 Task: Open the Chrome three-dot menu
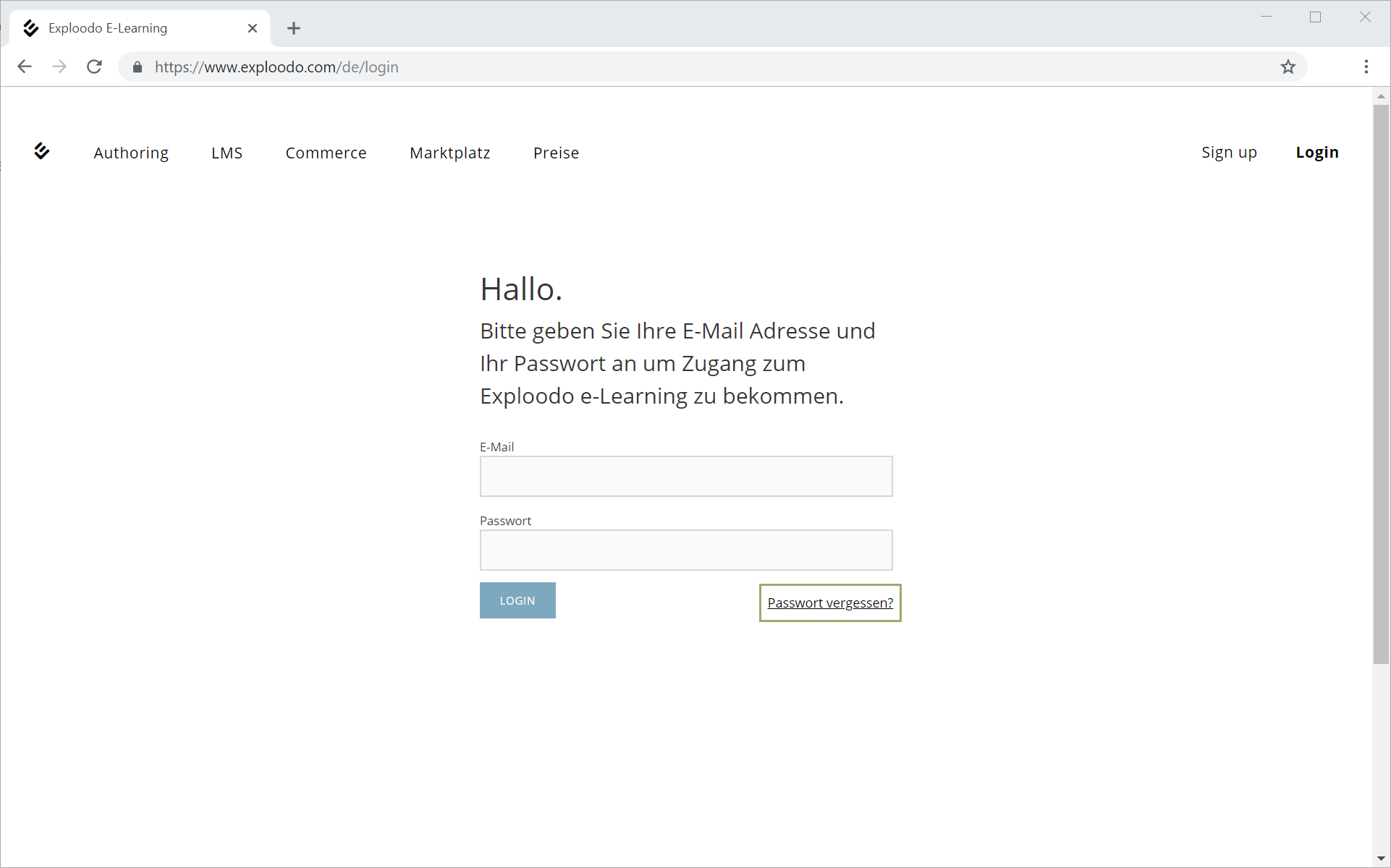pos(1366,67)
